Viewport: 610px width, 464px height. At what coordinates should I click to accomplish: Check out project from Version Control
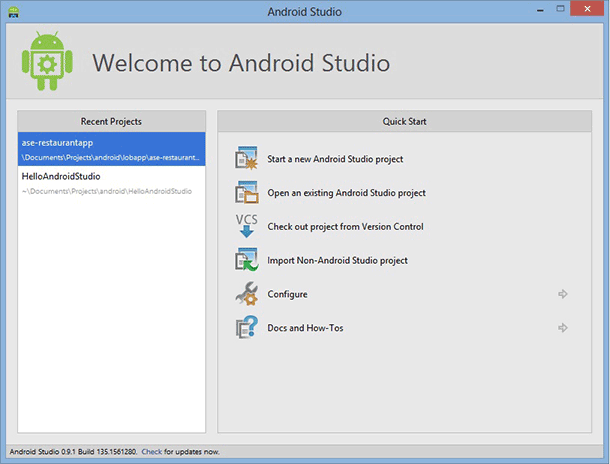point(345,227)
